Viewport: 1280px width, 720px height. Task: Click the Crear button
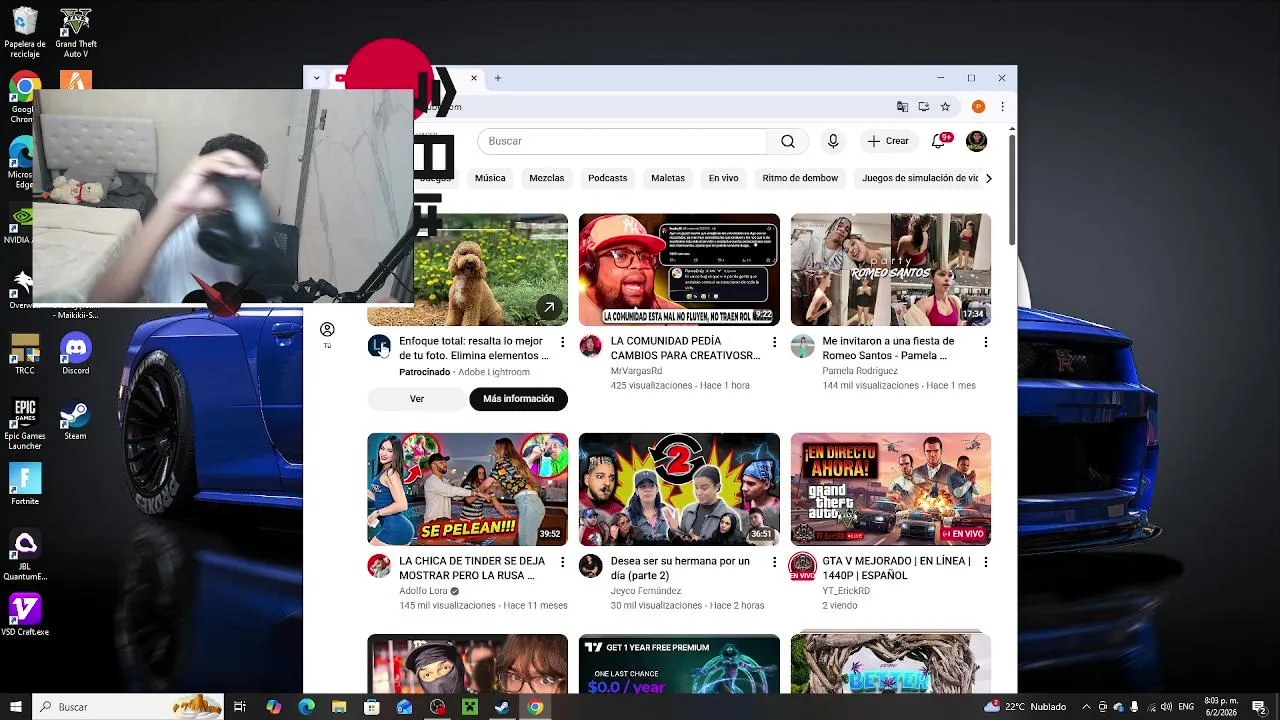coord(888,141)
